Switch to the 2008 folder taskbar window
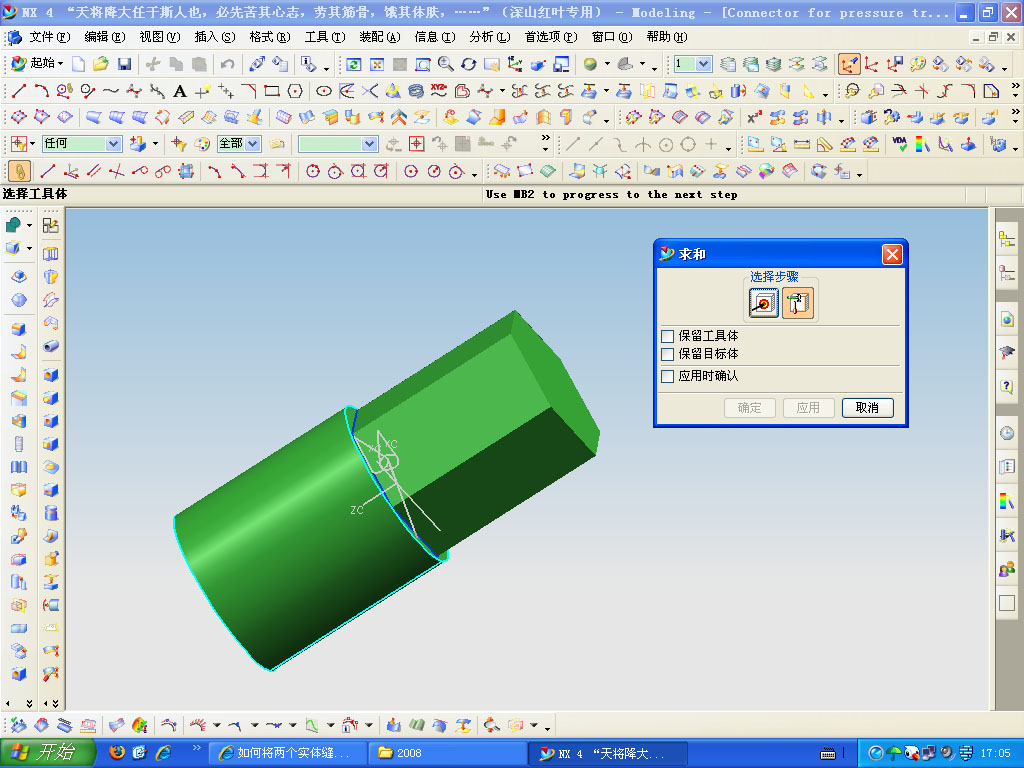 (x=447, y=753)
